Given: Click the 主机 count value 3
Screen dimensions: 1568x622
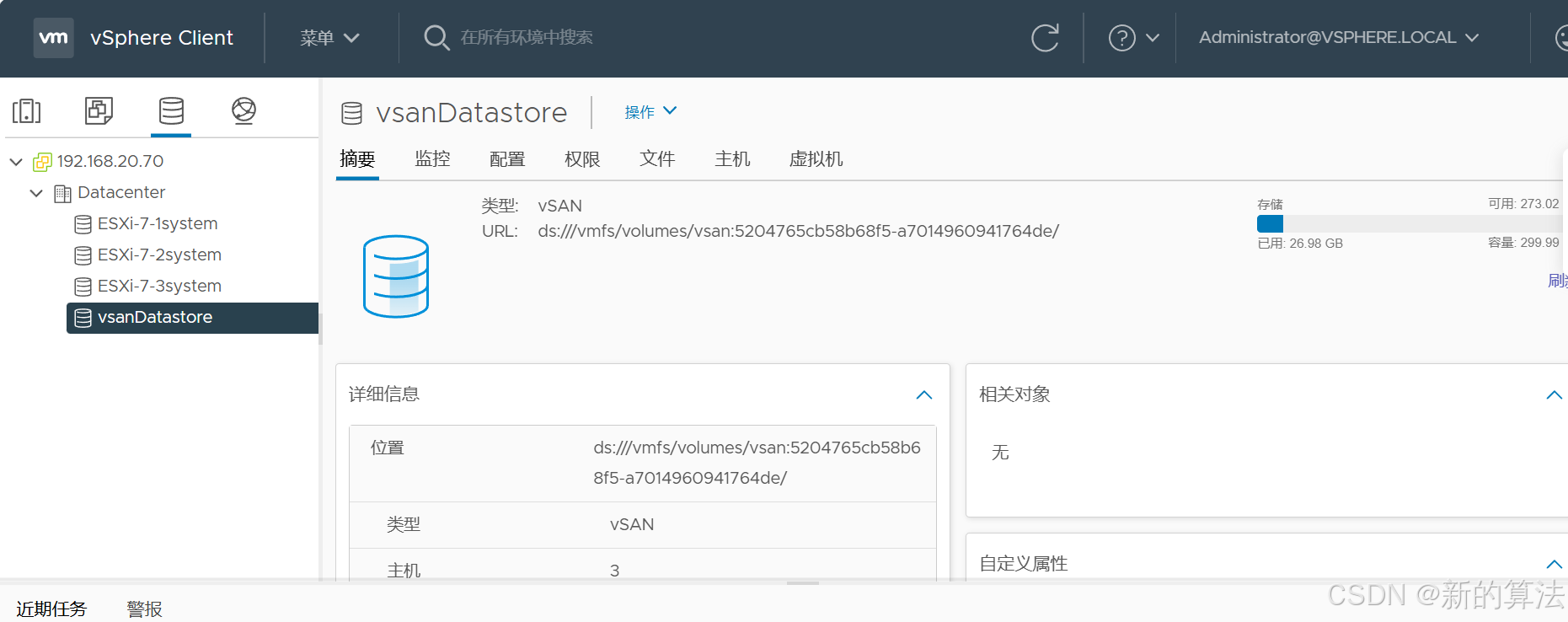Looking at the screenshot, I should tap(615, 571).
